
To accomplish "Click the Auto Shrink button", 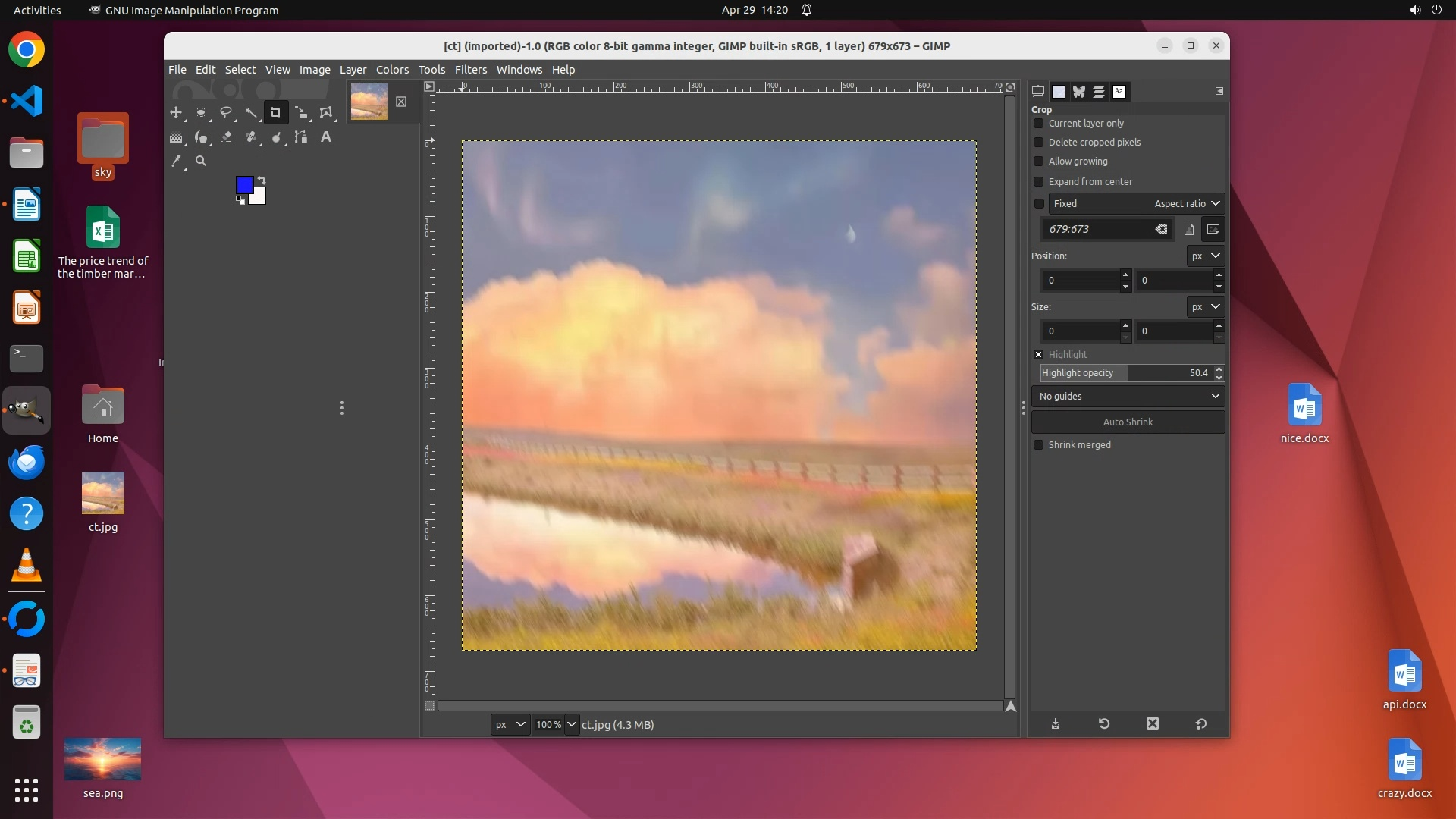I will coord(1128,422).
